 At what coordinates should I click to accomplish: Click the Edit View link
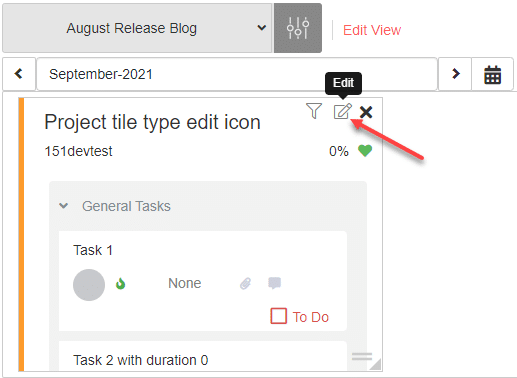(372, 30)
